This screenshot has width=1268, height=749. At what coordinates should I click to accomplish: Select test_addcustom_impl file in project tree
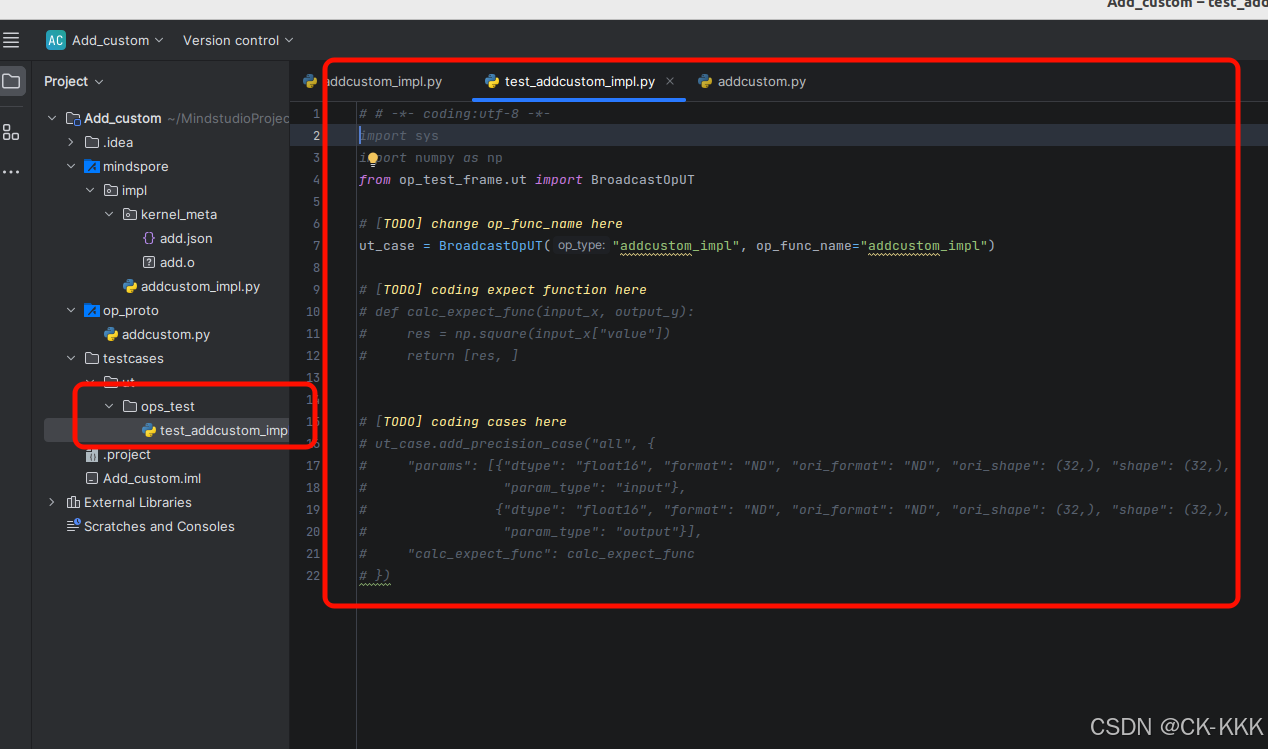click(215, 430)
